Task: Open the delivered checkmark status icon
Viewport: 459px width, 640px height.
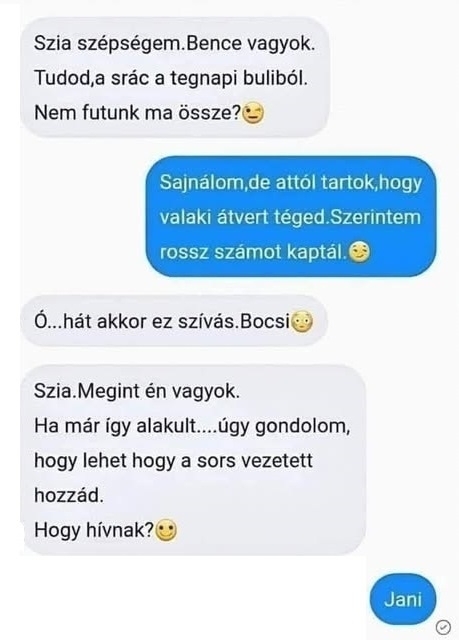Action: (x=443, y=626)
